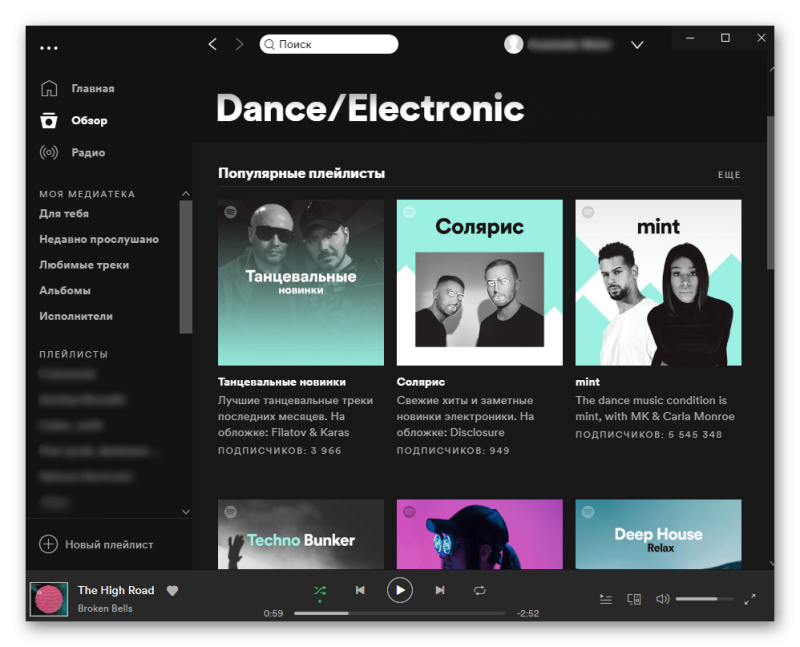This screenshot has height=647, width=800.
Task: Open Исполнители in the library
Action: 76,316
